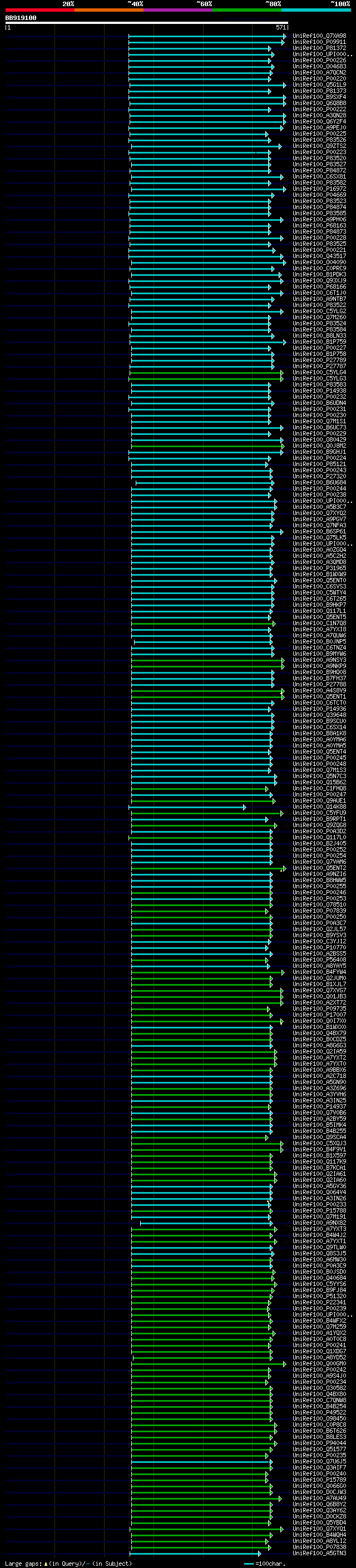
Task: Click label UniRef100_C0P8C8
Action: point(319,1425)
